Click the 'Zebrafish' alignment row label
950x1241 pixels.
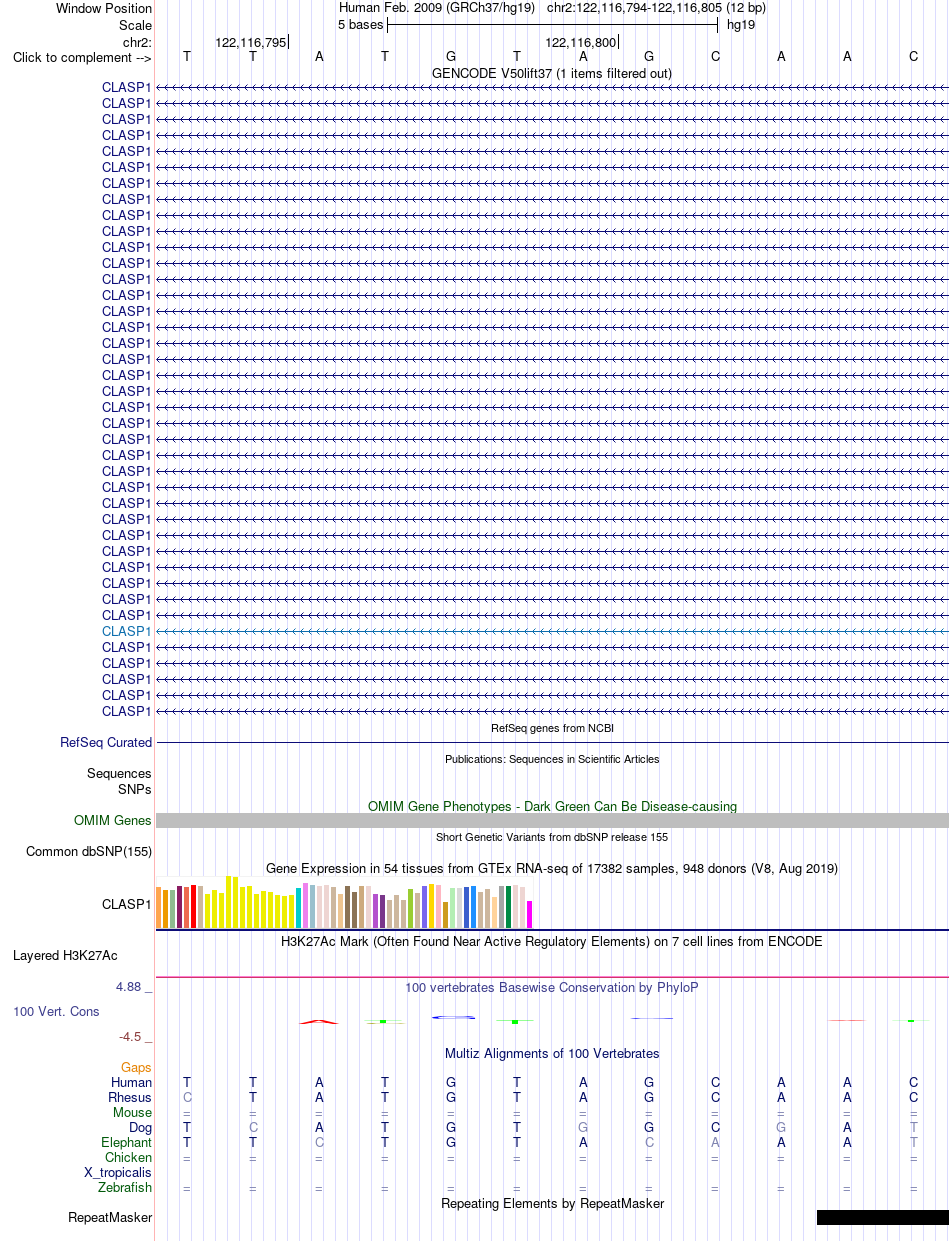coord(125,1187)
